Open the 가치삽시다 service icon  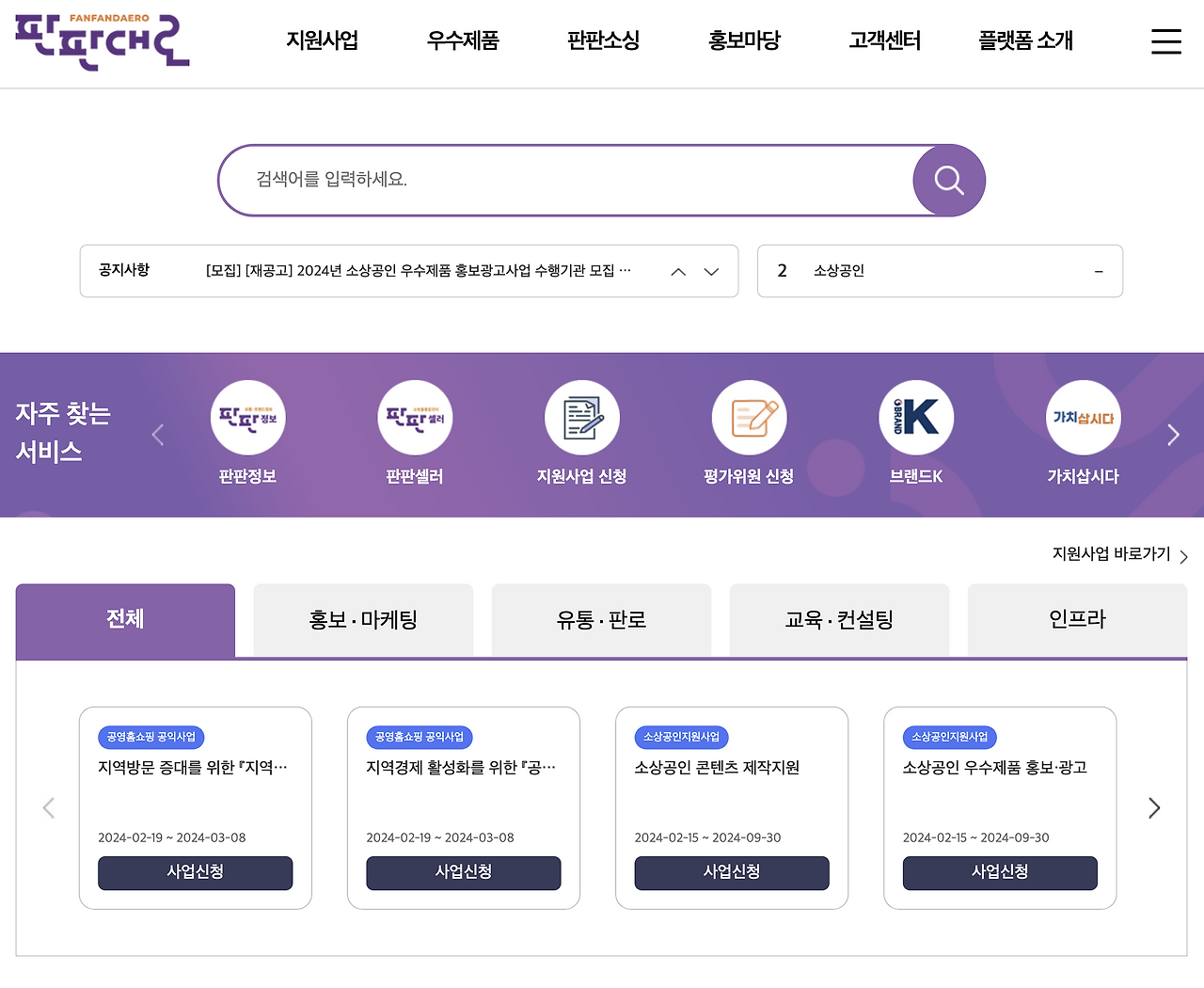(1084, 417)
